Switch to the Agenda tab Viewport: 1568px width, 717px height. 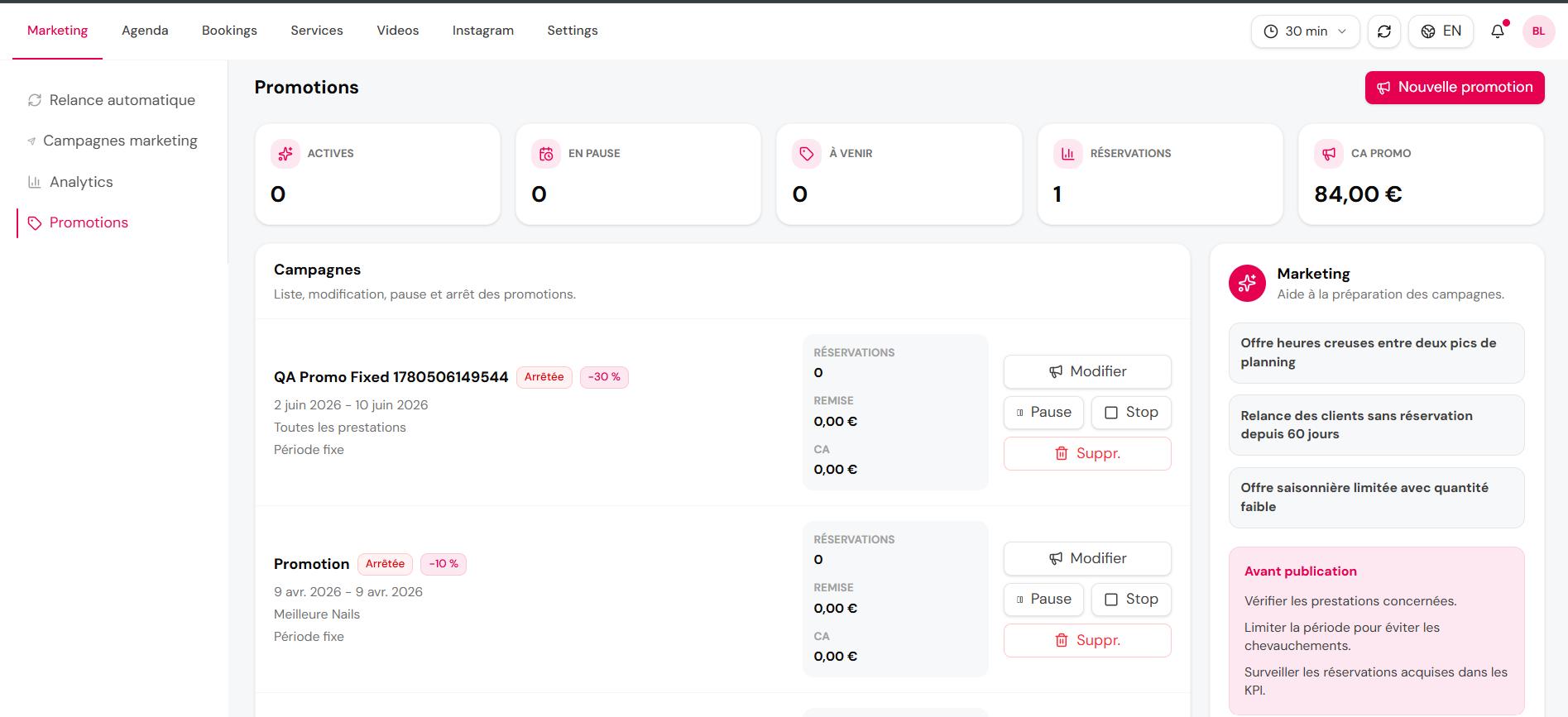click(x=145, y=31)
